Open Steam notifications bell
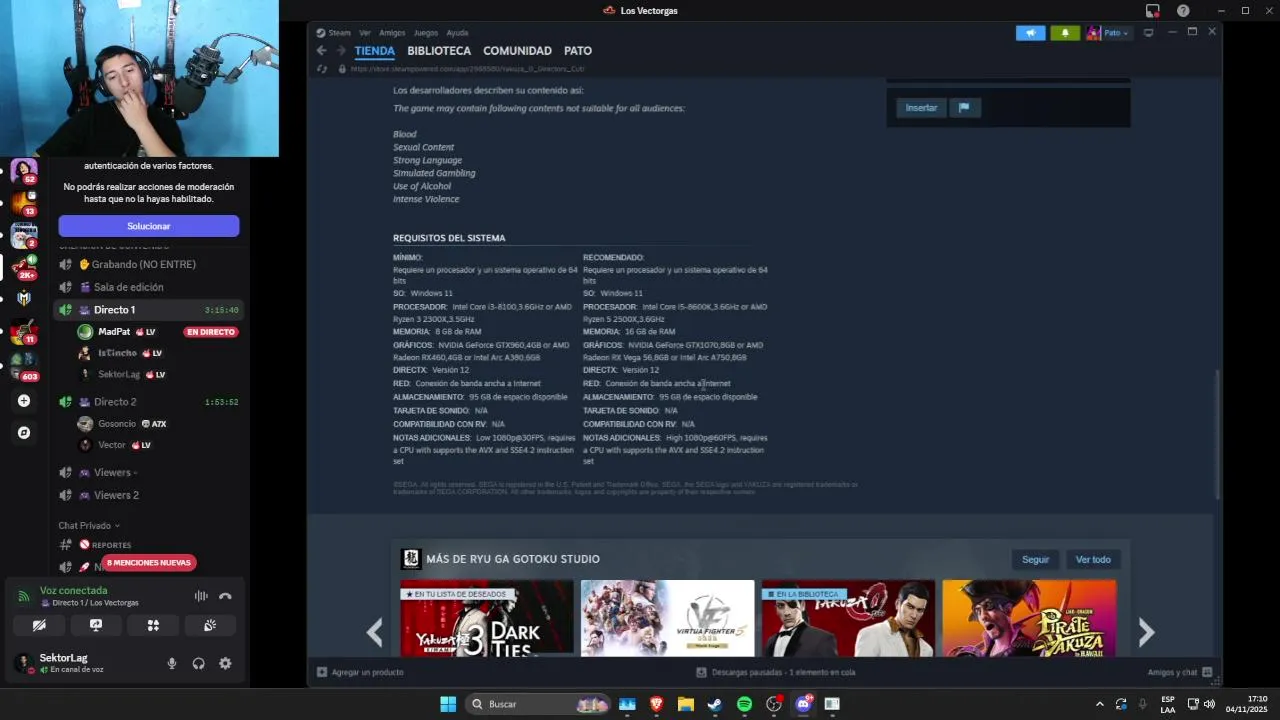Screen dimensions: 1280x720 pos(1065,33)
